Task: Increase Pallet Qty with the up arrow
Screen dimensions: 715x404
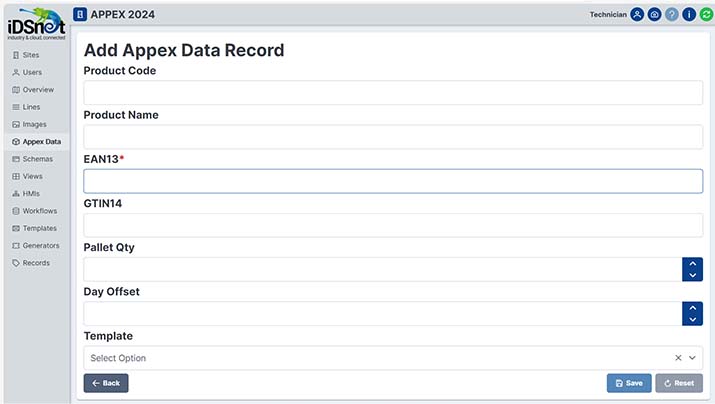Action: 693,264
